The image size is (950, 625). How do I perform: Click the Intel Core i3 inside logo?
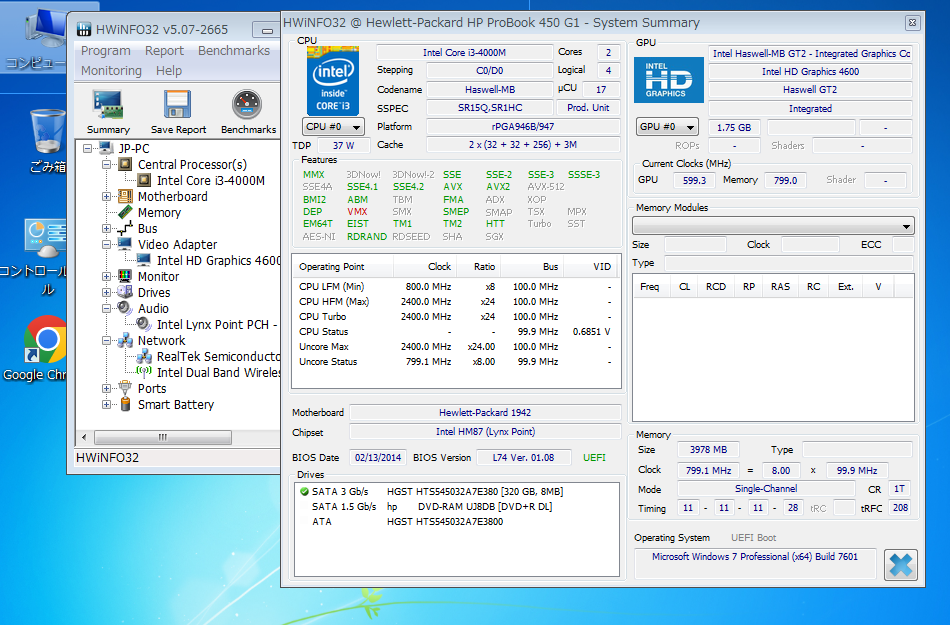click(333, 81)
